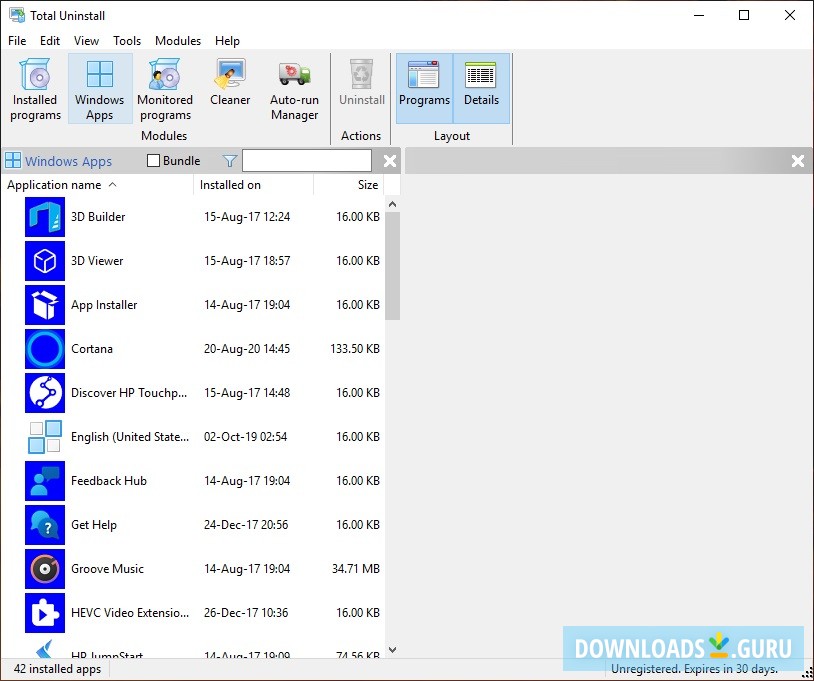Enable the Bundle checkbox
This screenshot has height=681, width=814.
coord(155,160)
